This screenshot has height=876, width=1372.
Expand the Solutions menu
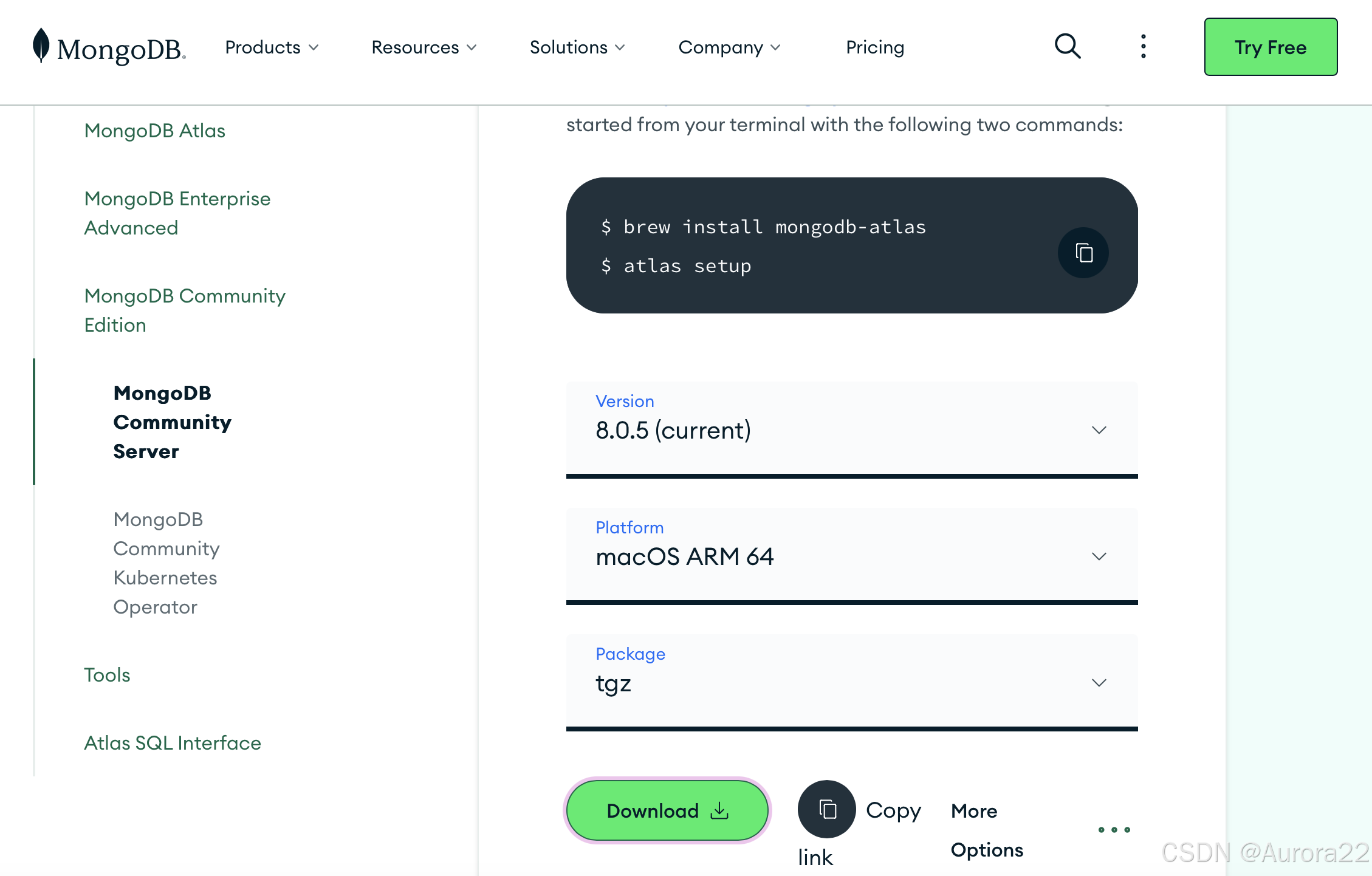pyautogui.click(x=577, y=47)
